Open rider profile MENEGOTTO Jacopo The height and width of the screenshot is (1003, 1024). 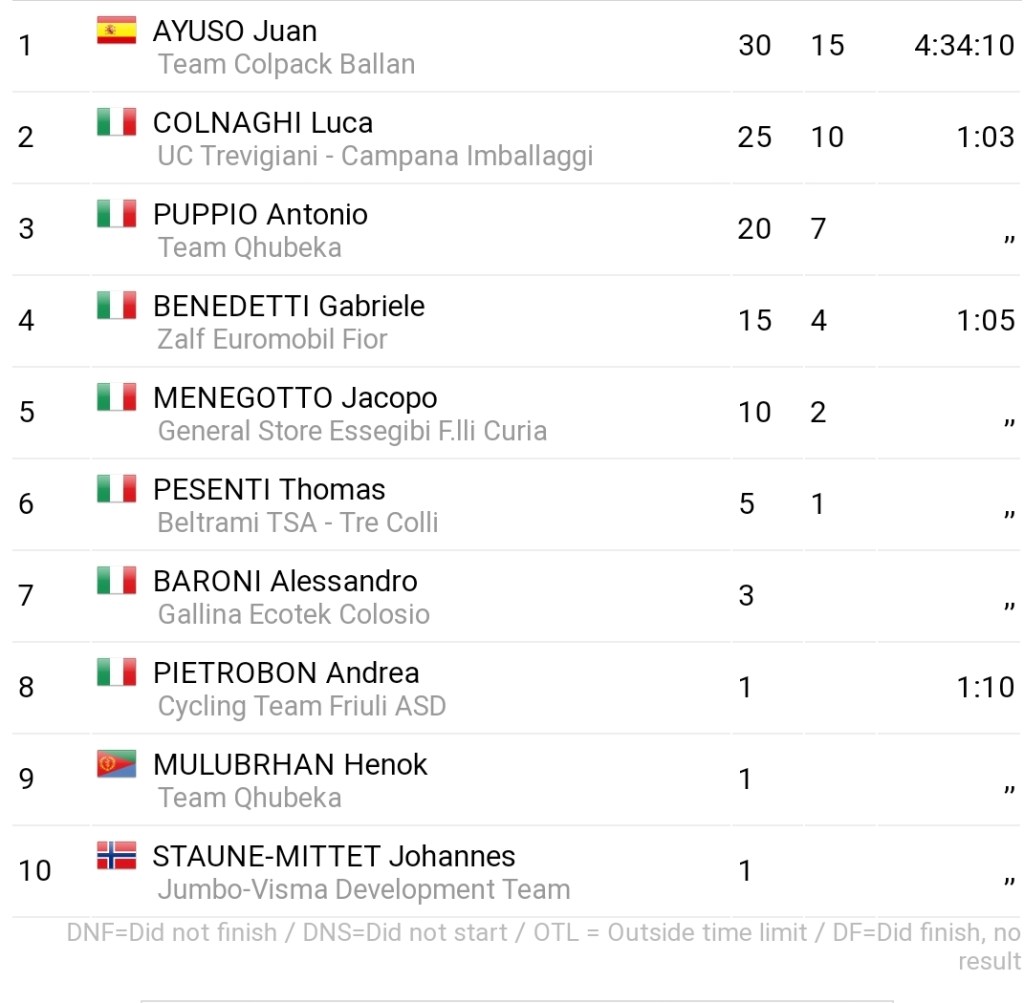point(295,398)
